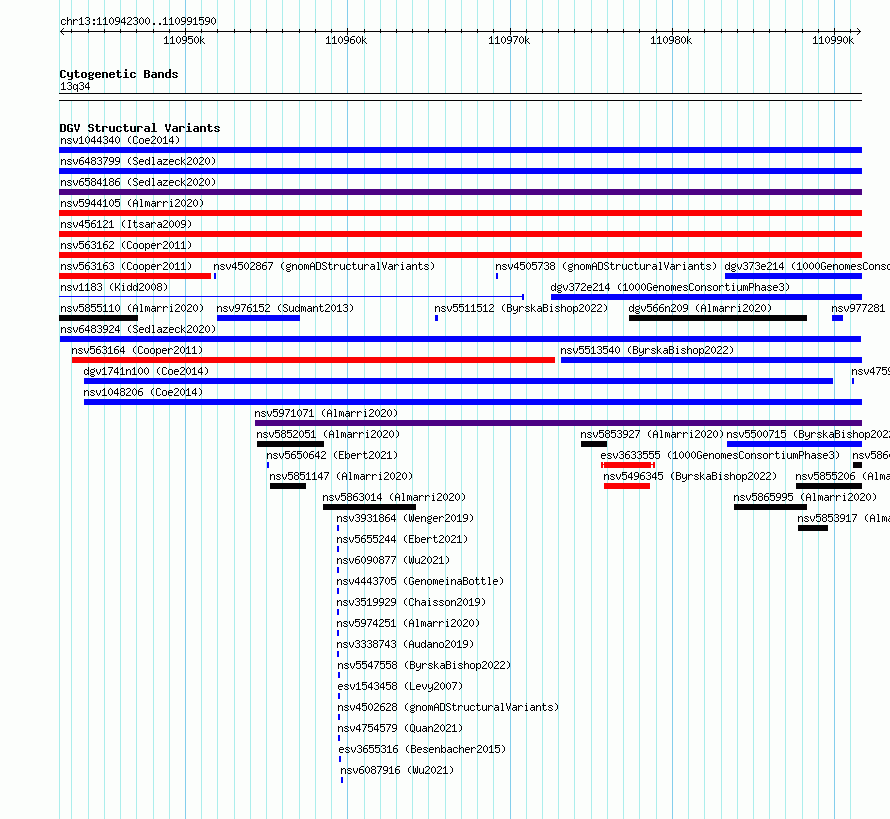
Task: Click the nsv5853917 variant label
Action: click(x=843, y=518)
